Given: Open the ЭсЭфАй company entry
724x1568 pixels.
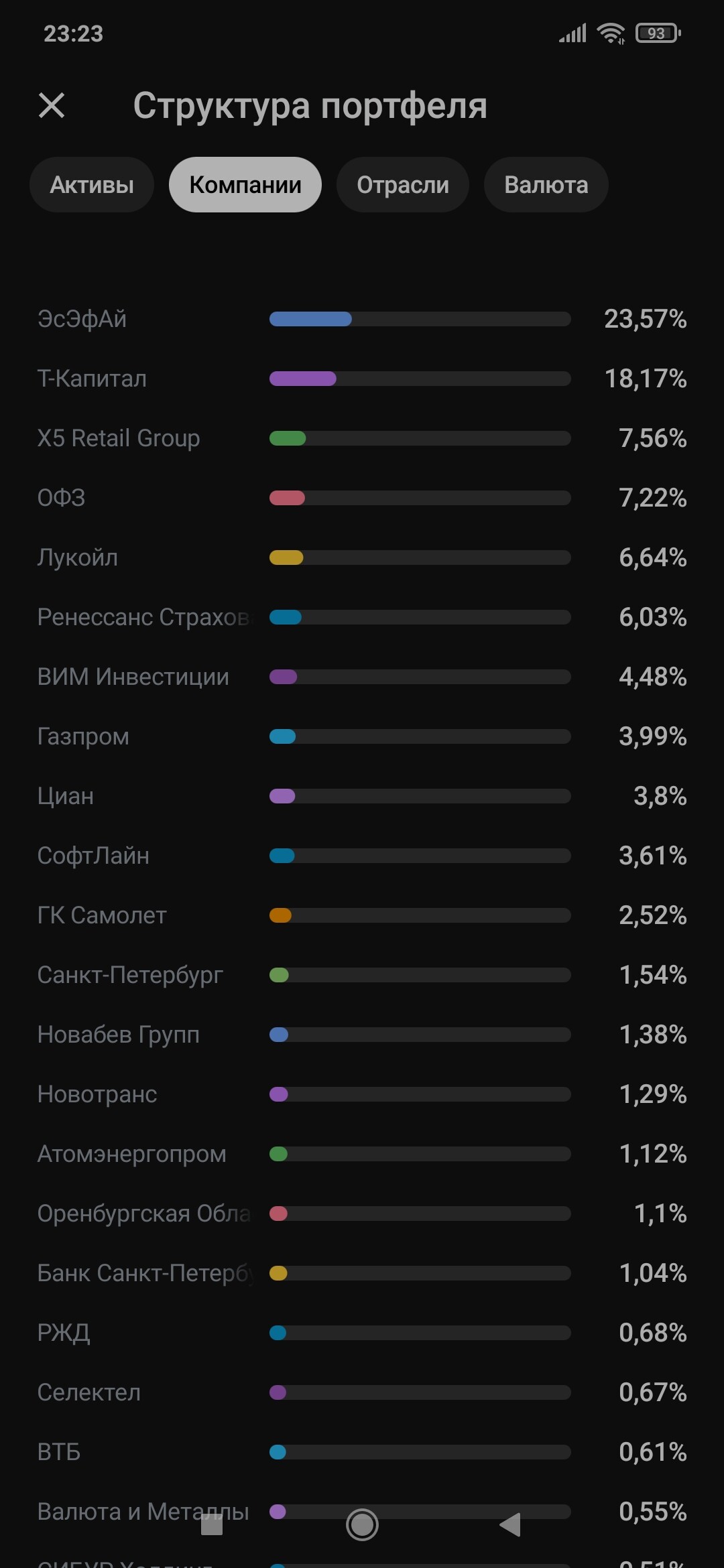Looking at the screenshot, I should pos(82,319).
